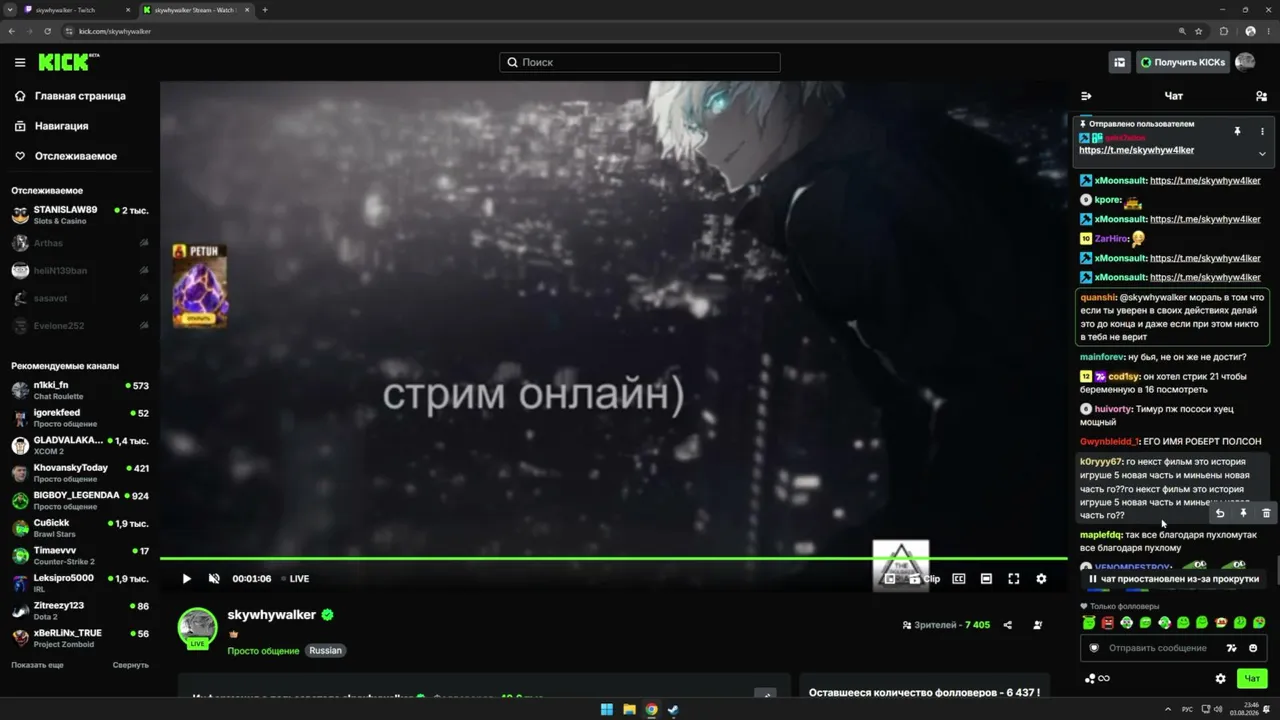The width and height of the screenshot is (1280, 720).
Task: Collapse the chat panel with arrow icon
Action: pos(1086,96)
